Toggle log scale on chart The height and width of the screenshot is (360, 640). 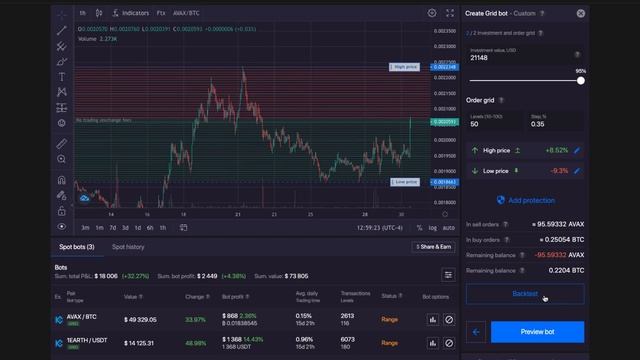click(433, 228)
